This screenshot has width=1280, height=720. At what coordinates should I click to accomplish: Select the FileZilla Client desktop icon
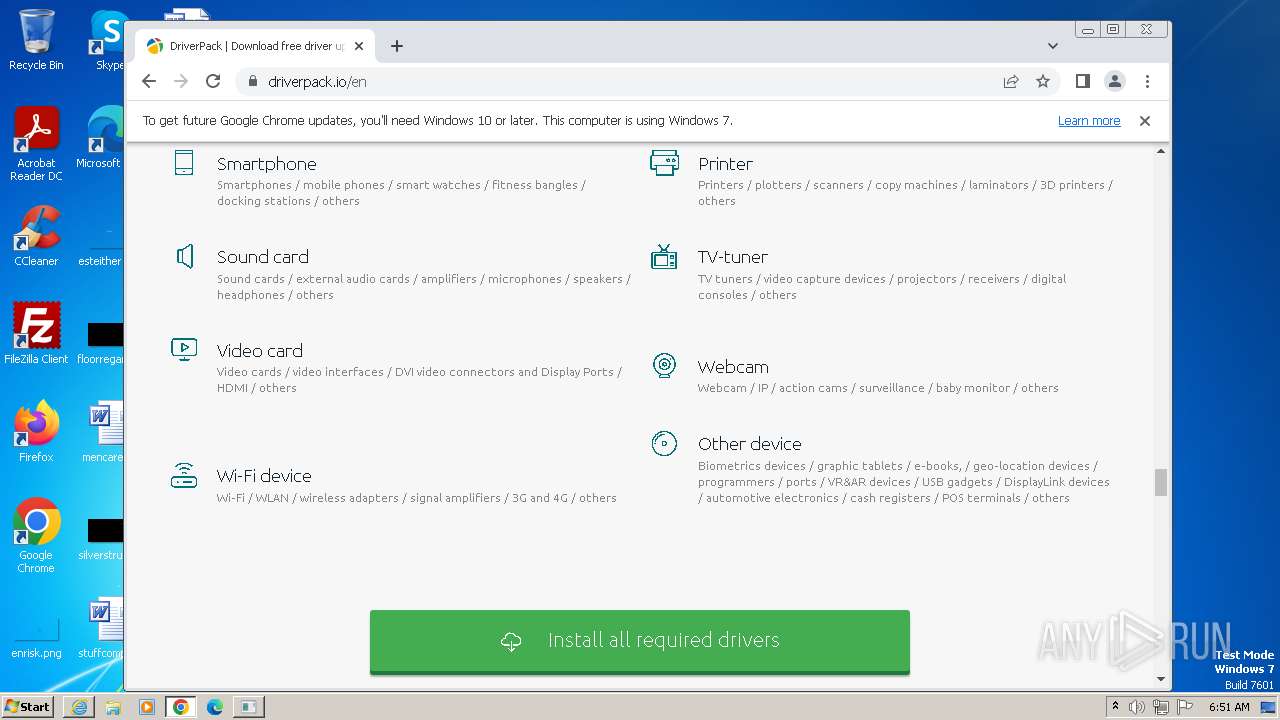point(36,334)
